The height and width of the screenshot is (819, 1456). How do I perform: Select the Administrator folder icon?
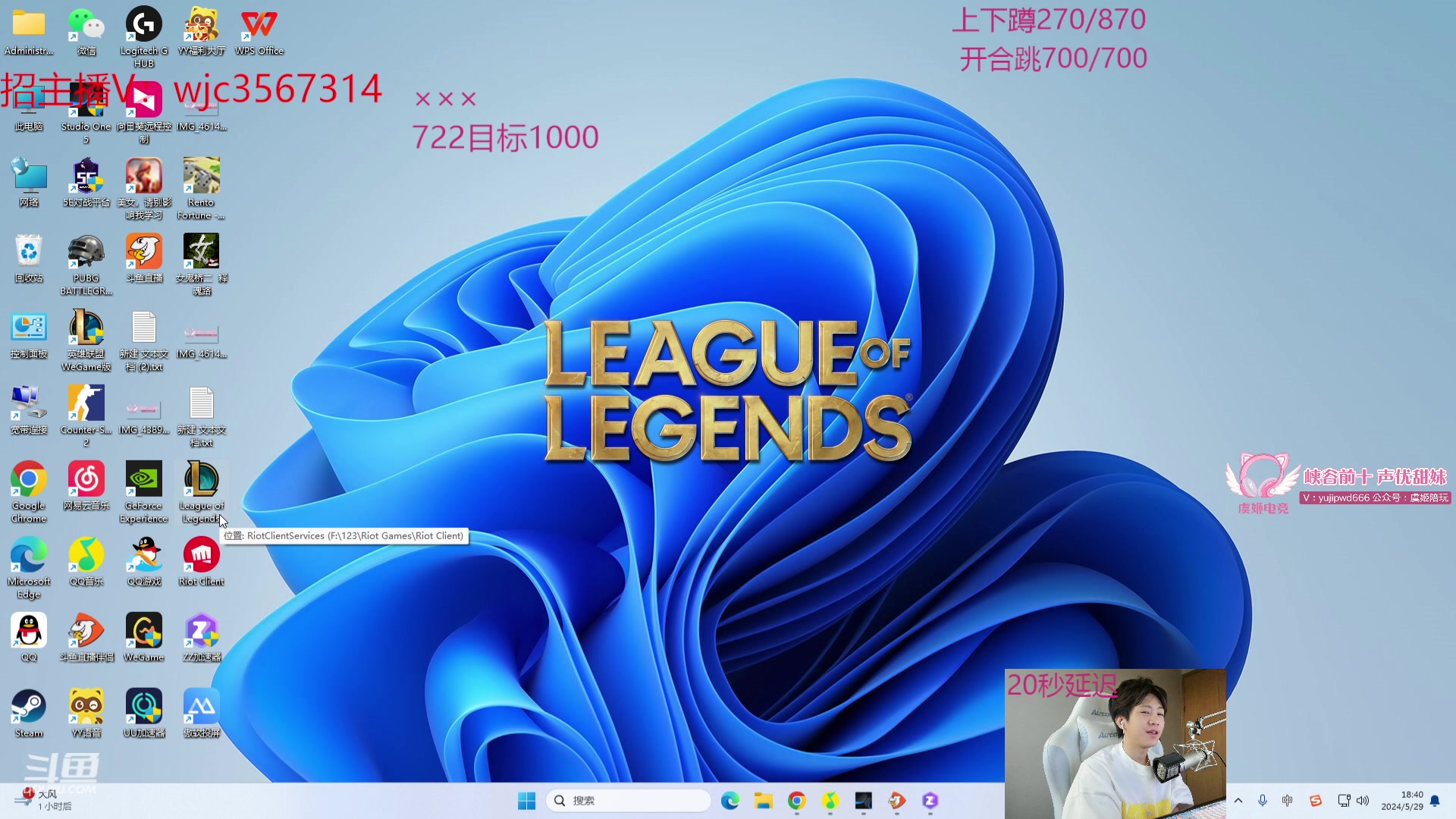click(x=29, y=30)
